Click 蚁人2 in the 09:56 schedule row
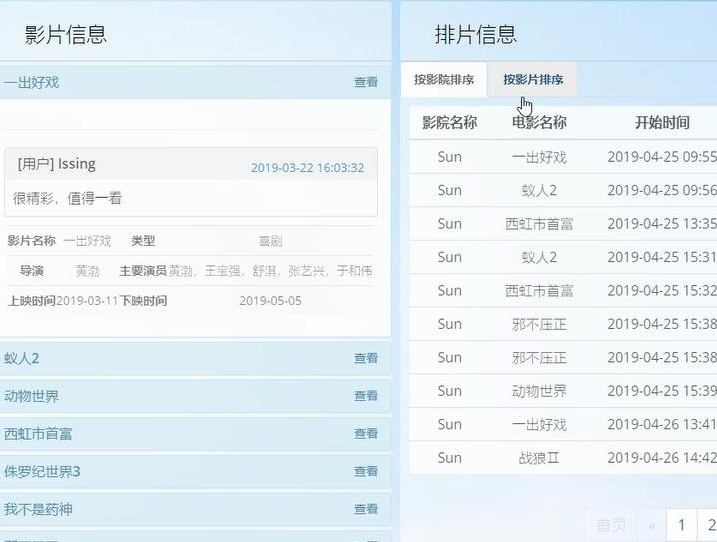Image resolution: width=717 pixels, height=542 pixels. 539,191
